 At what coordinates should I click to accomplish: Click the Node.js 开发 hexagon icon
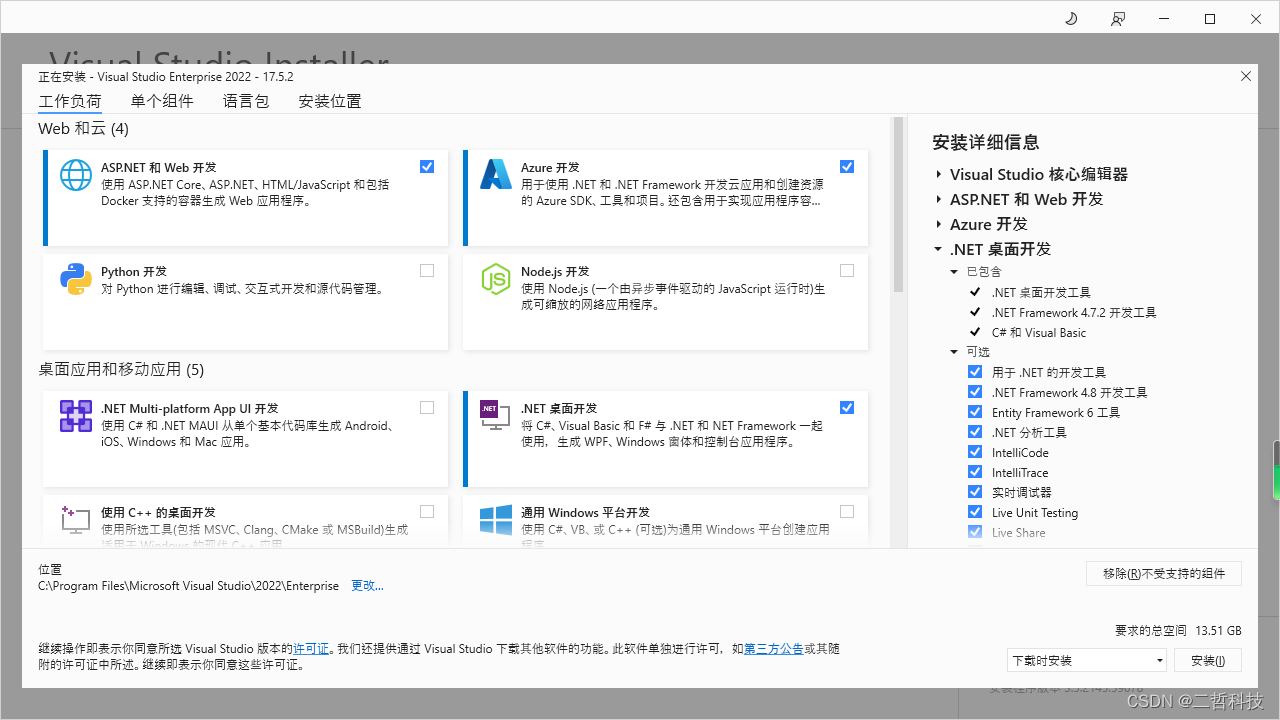[x=496, y=279]
